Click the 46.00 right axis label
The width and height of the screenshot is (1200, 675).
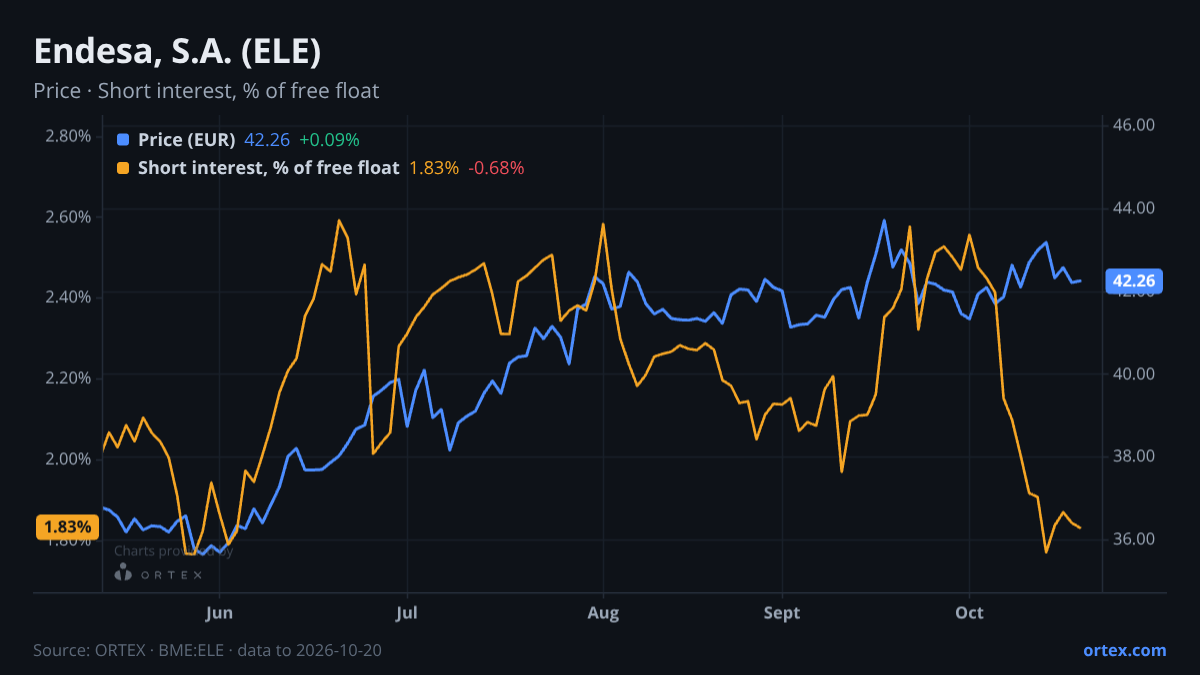coord(1134,125)
